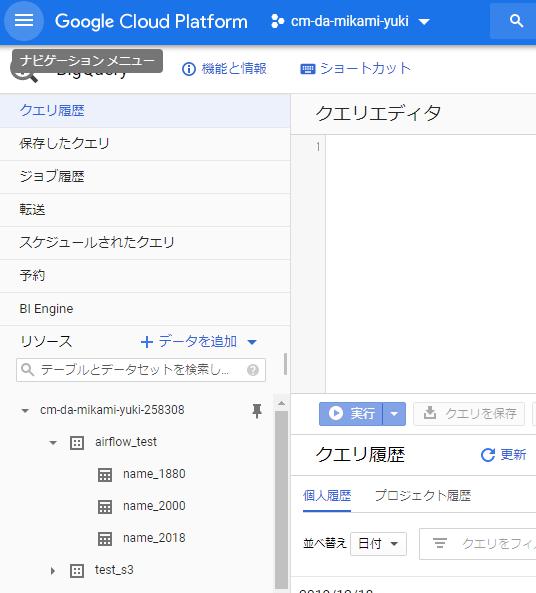Click the pin icon for cm-da-mikami-yuki-258308

[x=257, y=411]
